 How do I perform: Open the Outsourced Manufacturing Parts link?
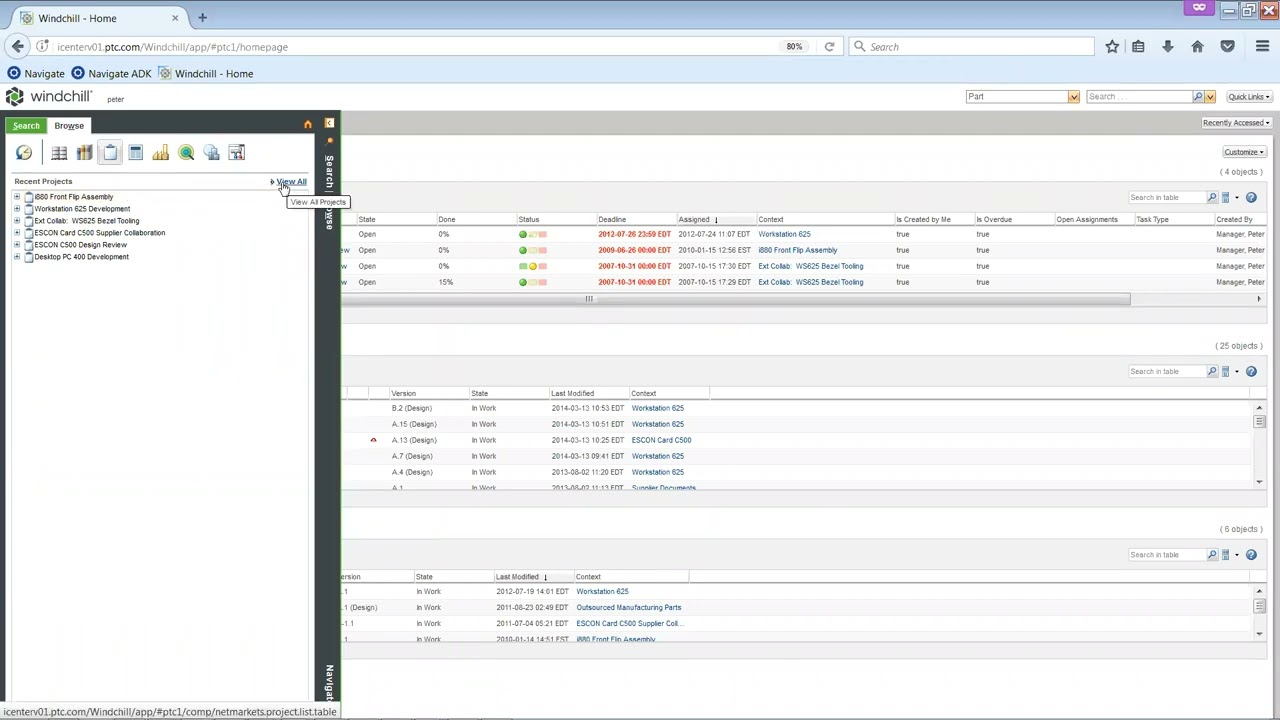pos(628,607)
